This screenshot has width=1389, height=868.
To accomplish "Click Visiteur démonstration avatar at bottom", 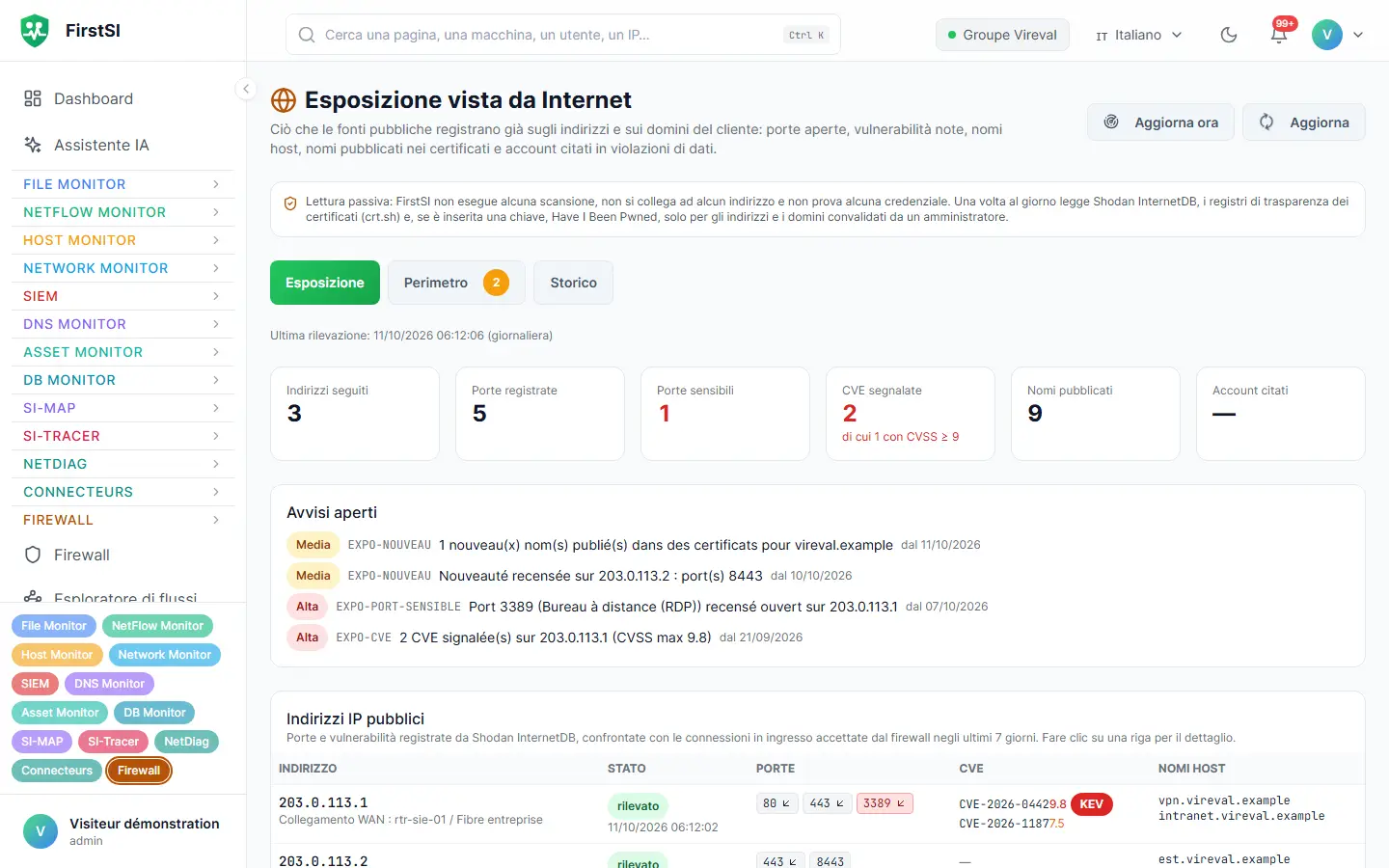I will (41, 831).
